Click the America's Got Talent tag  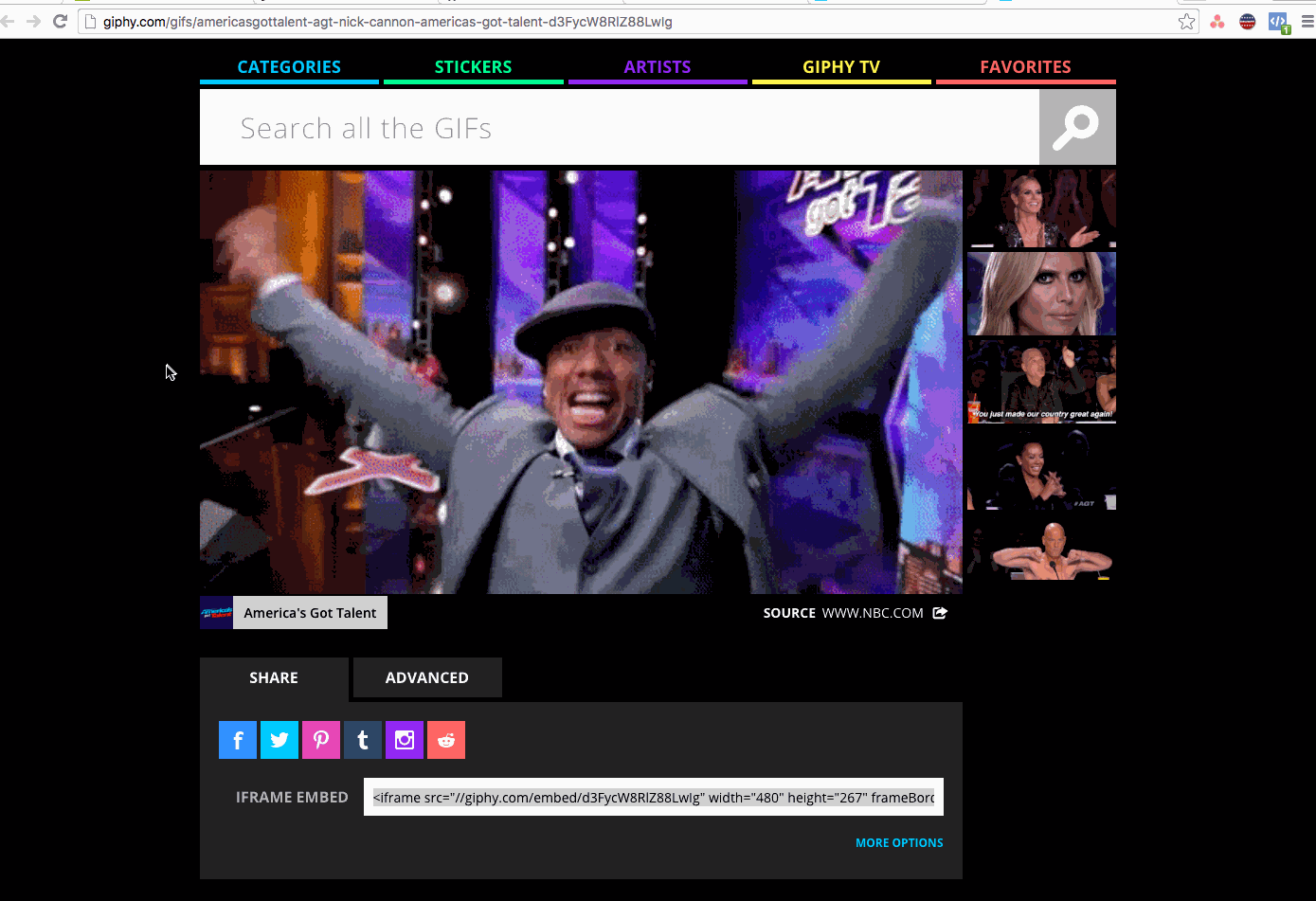(311, 613)
